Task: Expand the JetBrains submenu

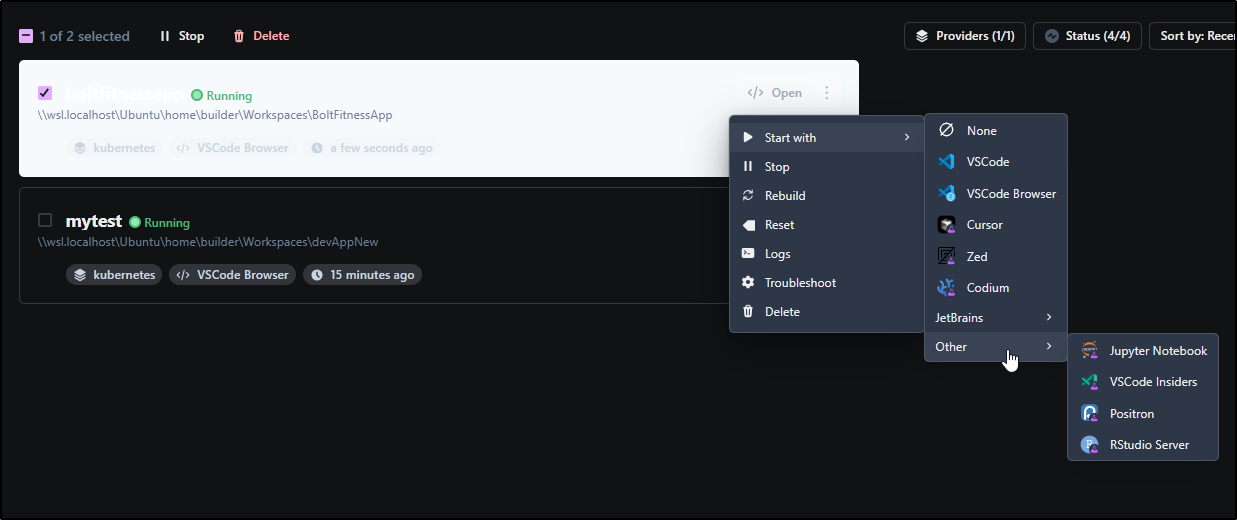Action: coord(995,318)
